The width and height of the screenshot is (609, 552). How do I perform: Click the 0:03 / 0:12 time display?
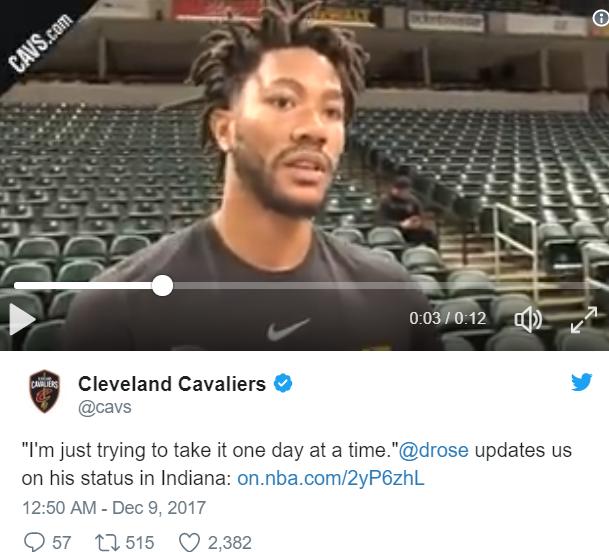[x=447, y=319]
